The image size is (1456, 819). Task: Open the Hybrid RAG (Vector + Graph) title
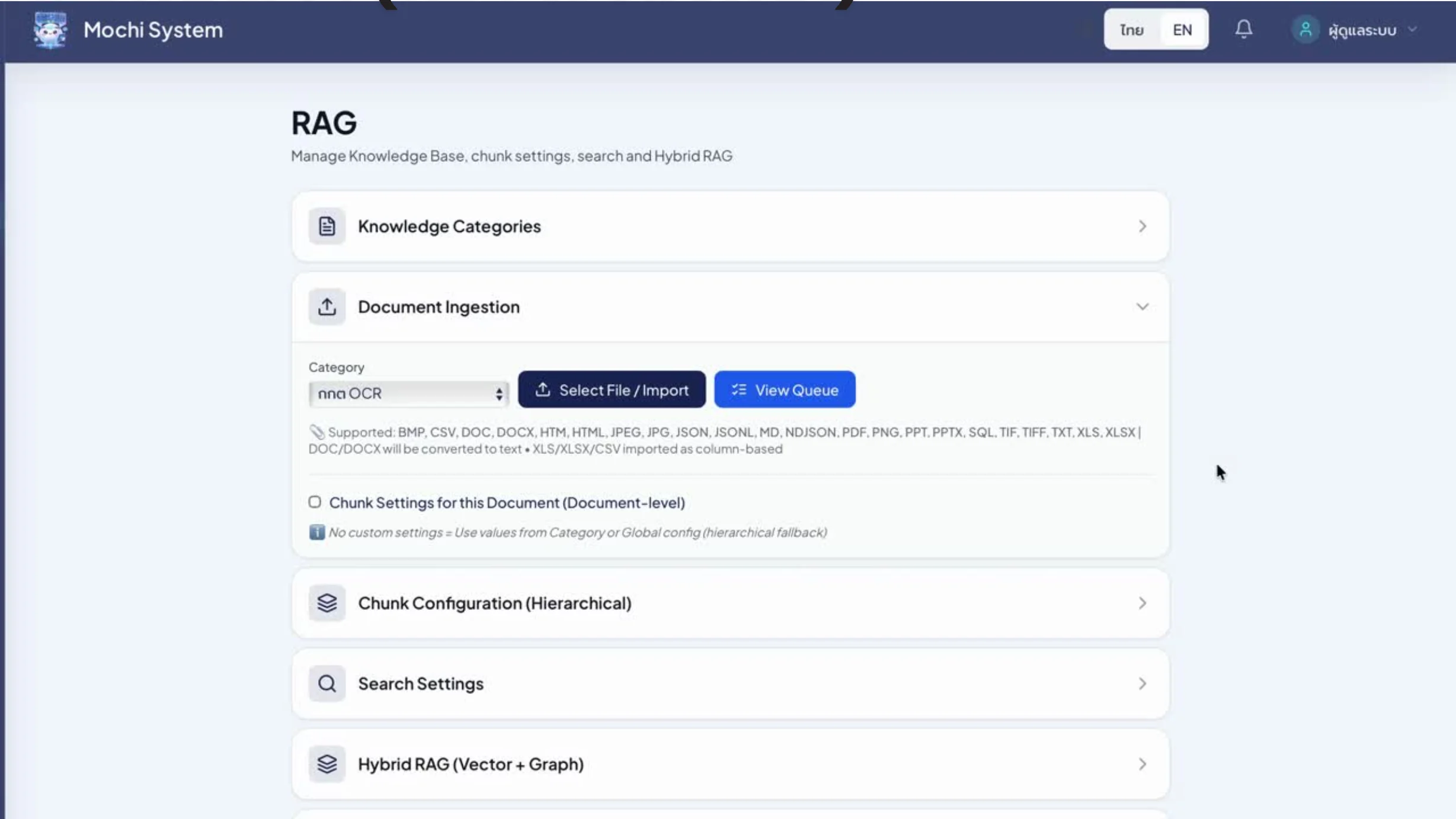pyautogui.click(x=471, y=764)
